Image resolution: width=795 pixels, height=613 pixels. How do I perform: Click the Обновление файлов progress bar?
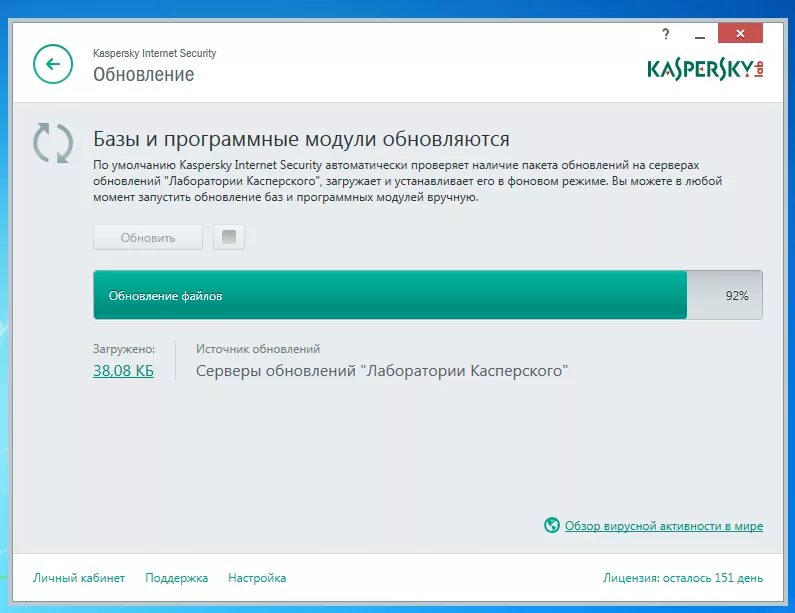[427, 295]
